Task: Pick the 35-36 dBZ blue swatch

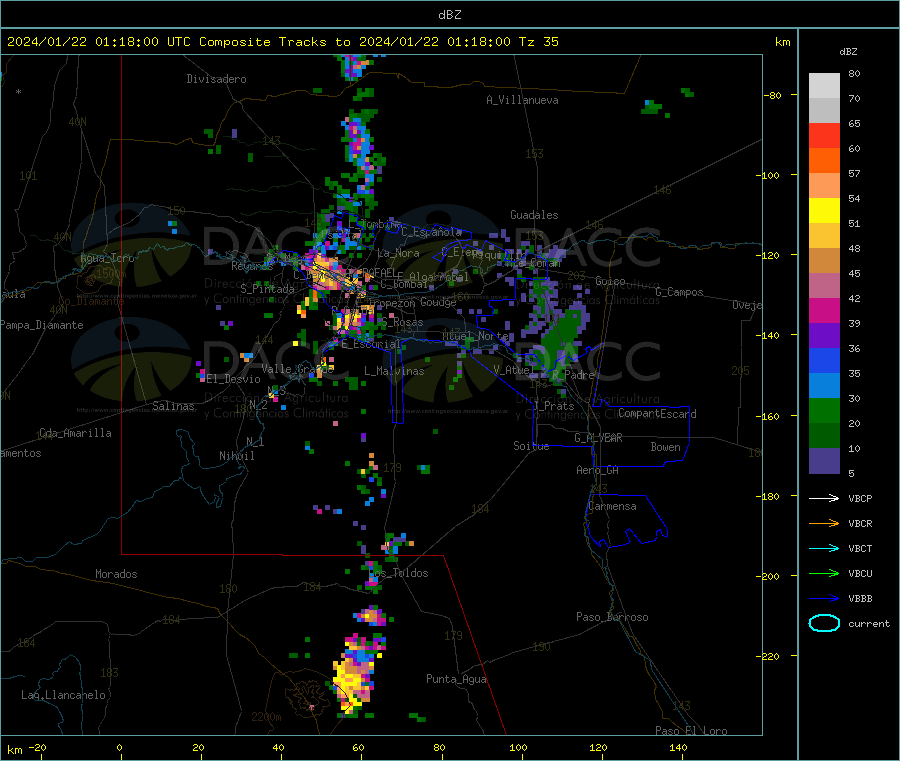Action: point(824,360)
